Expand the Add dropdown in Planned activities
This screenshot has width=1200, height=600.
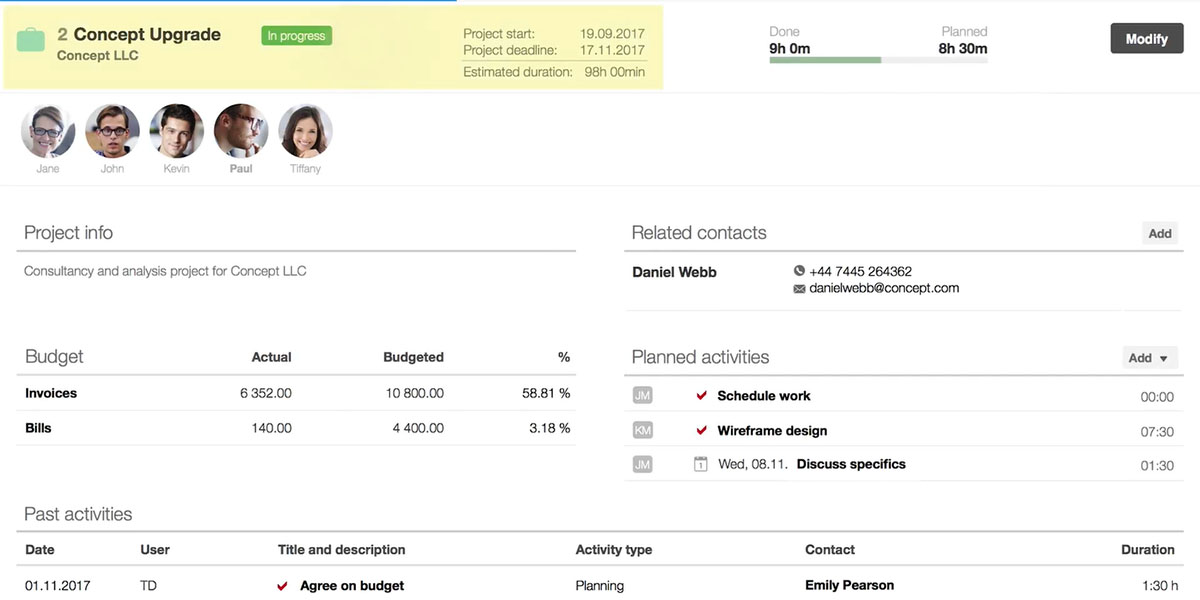(x=1148, y=358)
